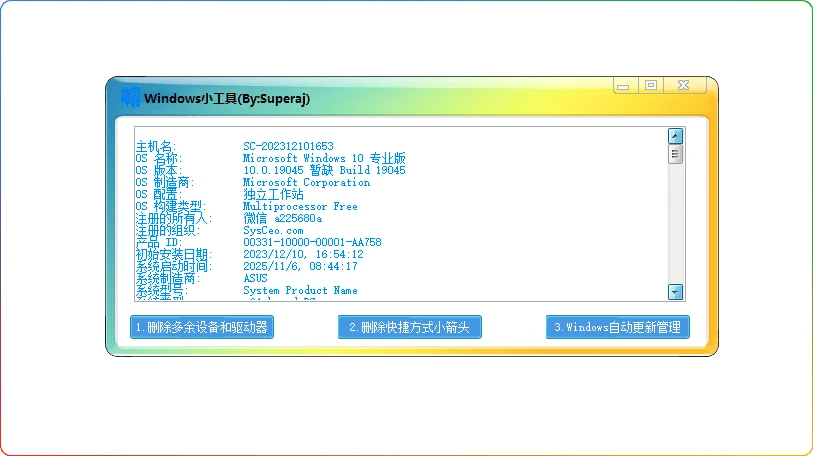Click the system manufacturer value ASUS
Viewport: 813px width, 456px height.
(255, 279)
